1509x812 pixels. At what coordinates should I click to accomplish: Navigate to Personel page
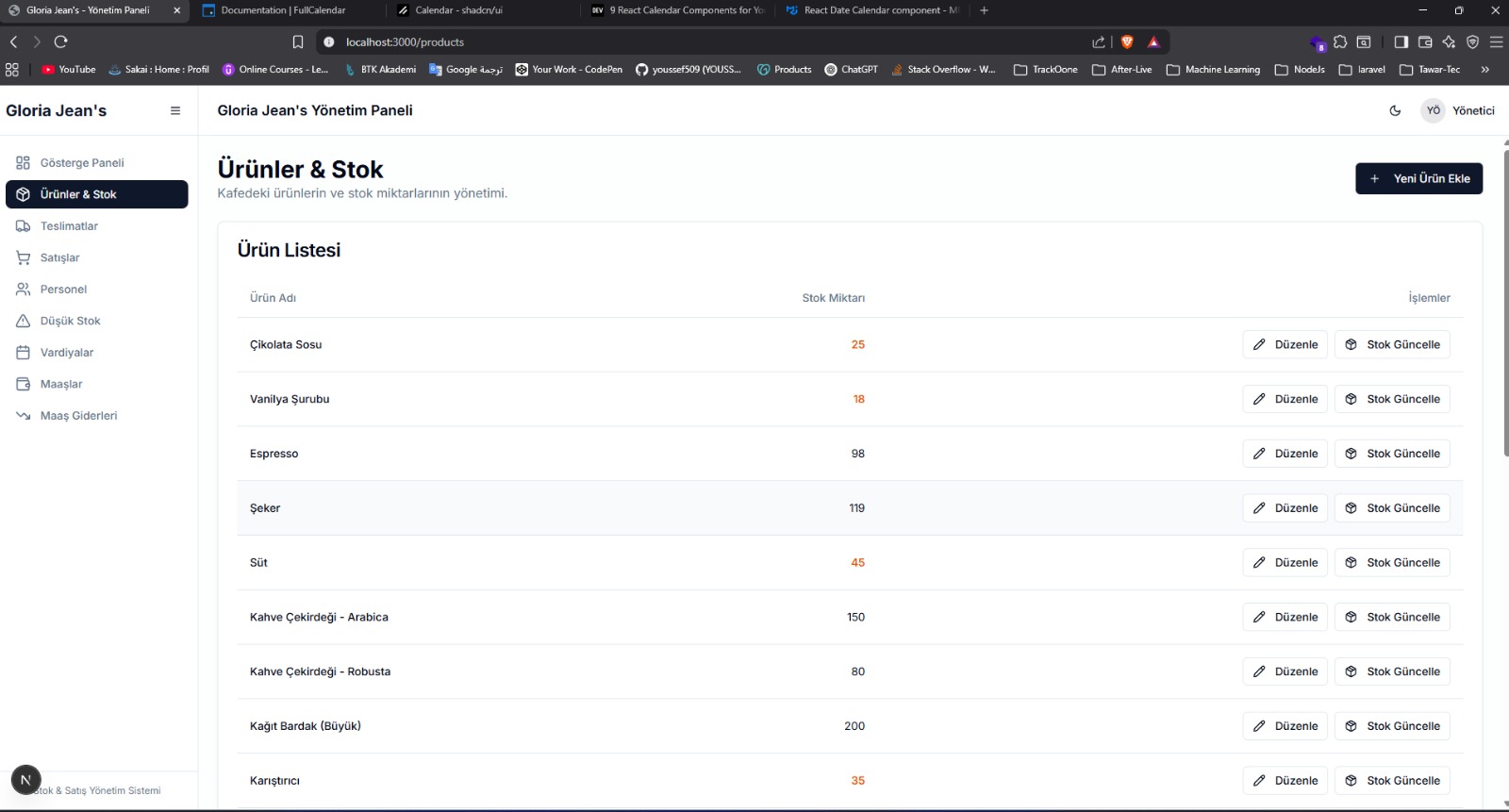coord(97,290)
